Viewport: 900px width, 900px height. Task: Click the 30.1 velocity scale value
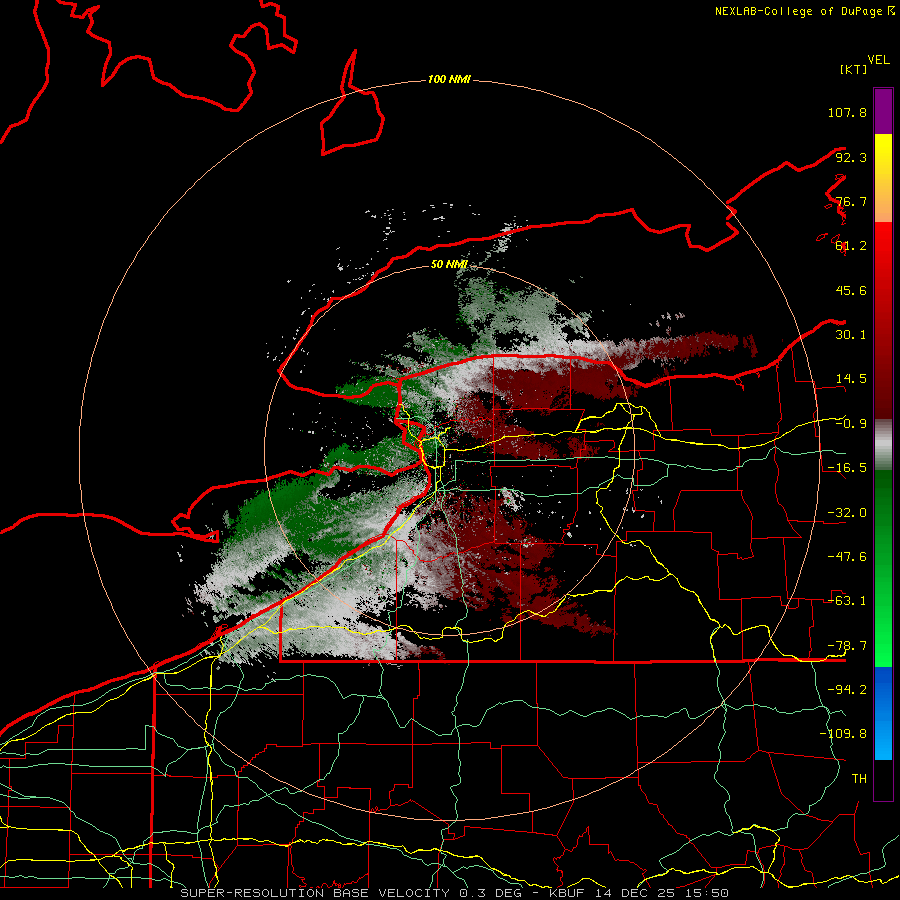851,335
